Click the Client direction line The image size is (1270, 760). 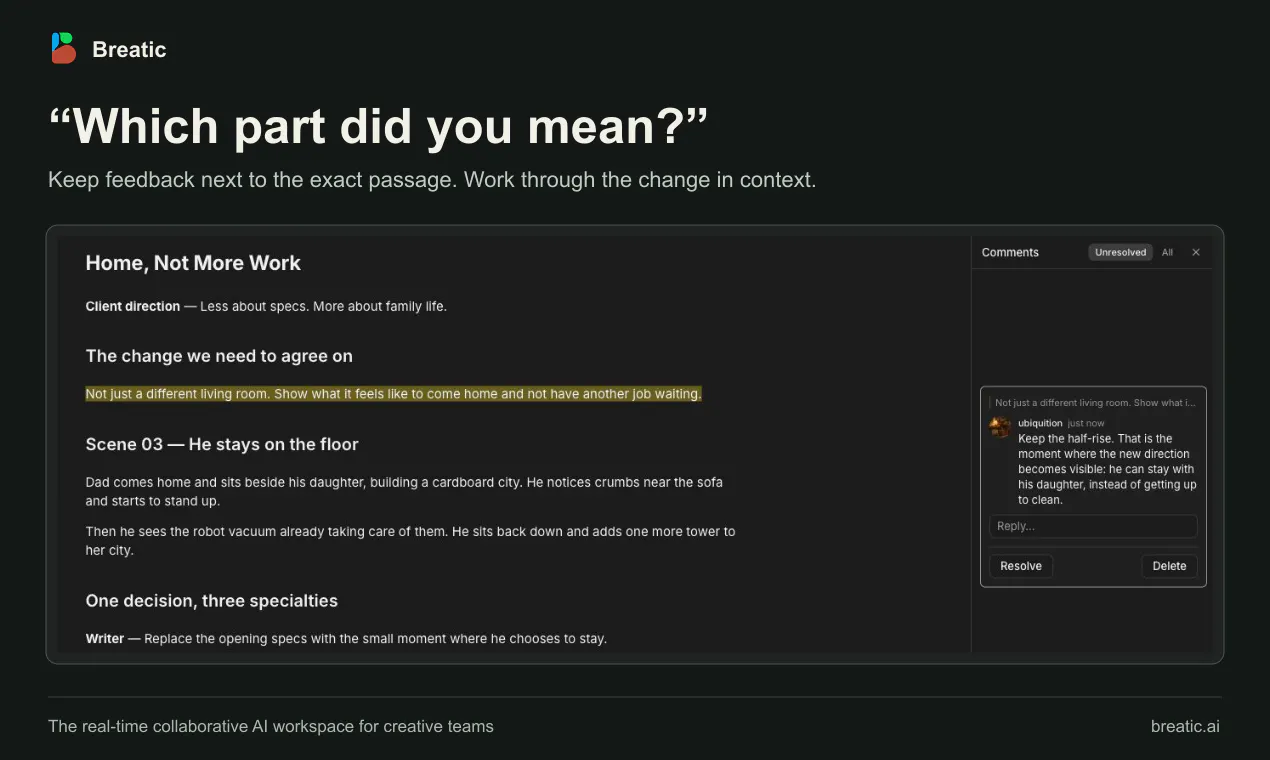pos(266,307)
